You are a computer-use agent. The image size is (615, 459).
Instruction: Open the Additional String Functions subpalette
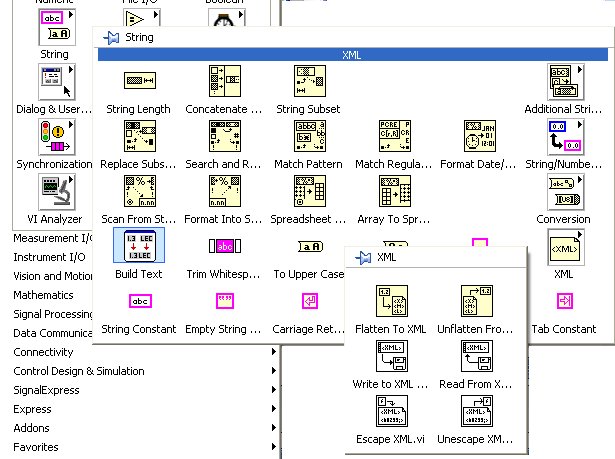(x=566, y=82)
